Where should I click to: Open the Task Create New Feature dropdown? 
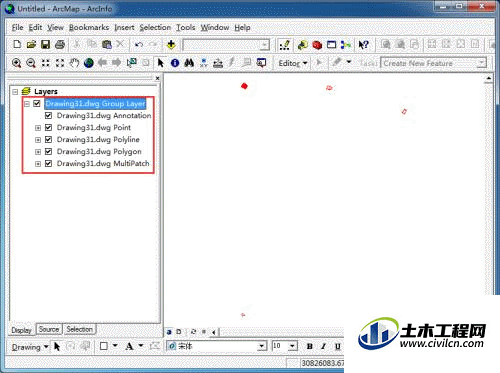click(x=481, y=63)
